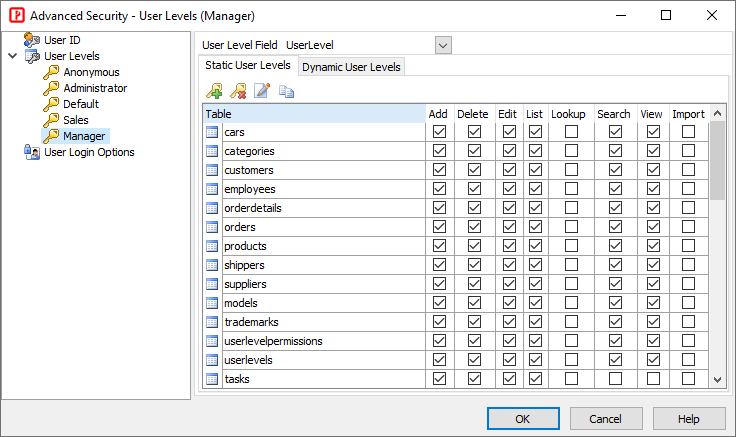
Task: Click the Add User Level key icon
Action: coord(214,91)
